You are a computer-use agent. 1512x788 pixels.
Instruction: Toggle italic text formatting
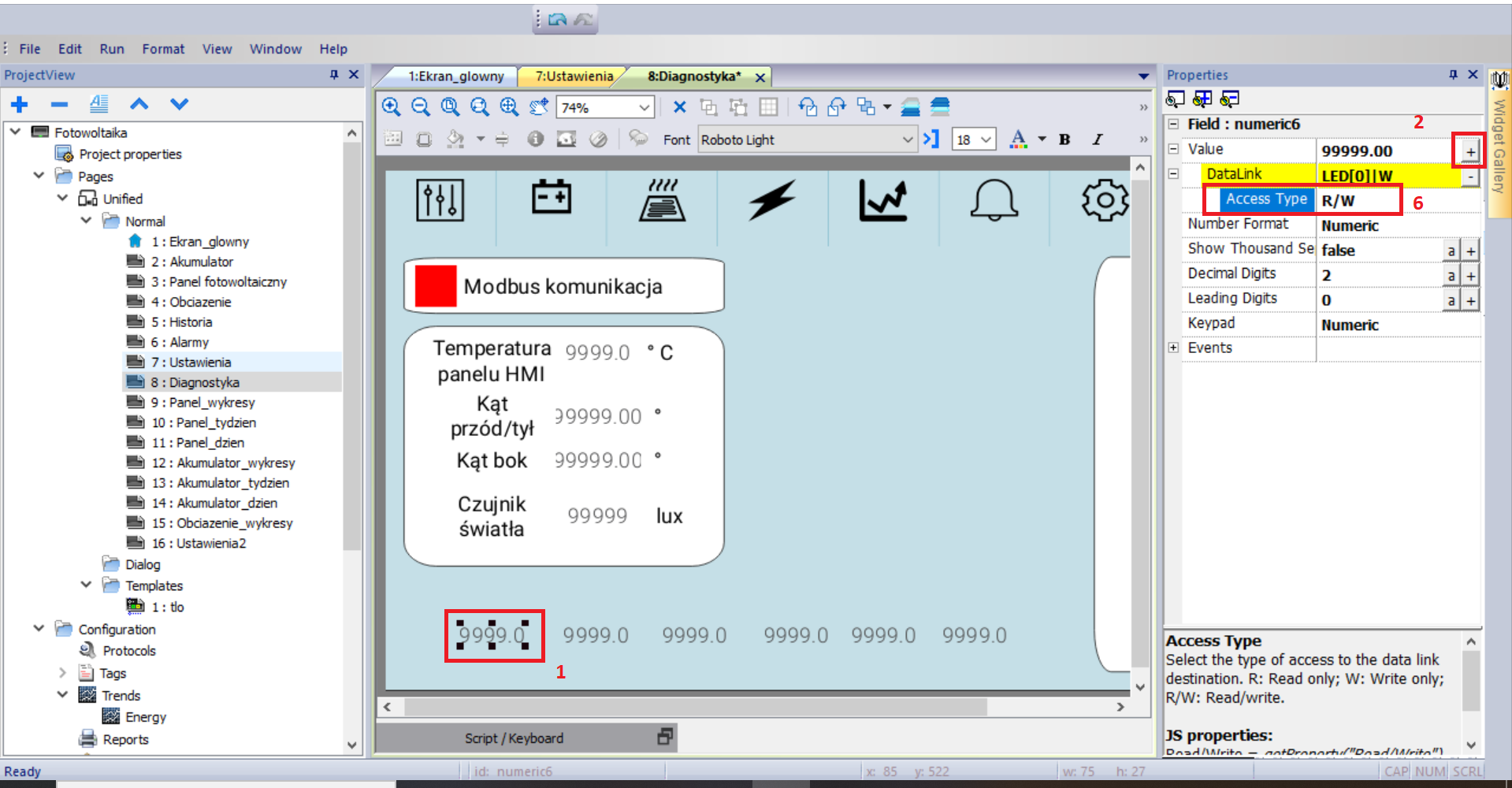(1097, 139)
